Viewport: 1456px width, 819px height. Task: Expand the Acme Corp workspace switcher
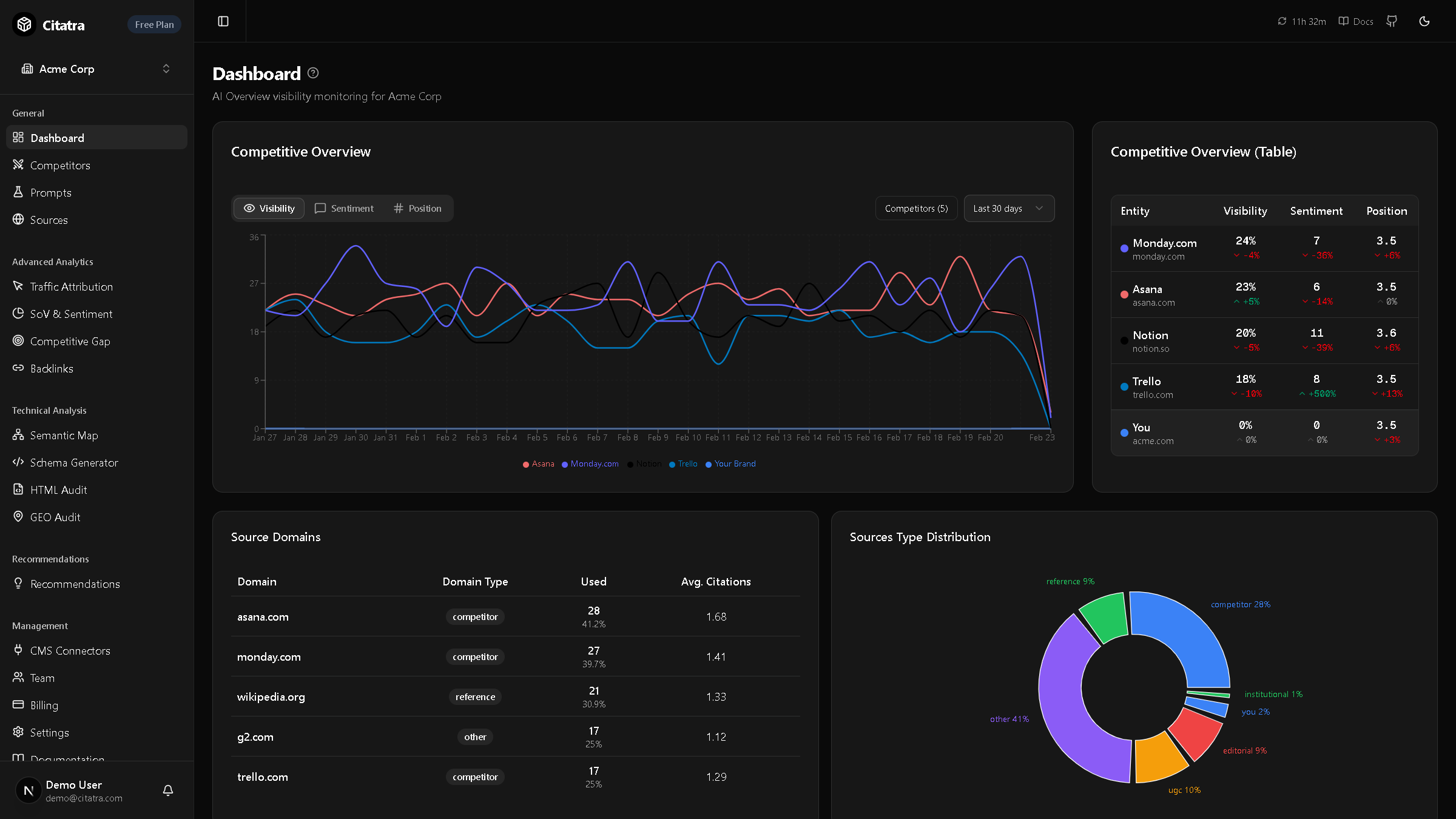coord(96,69)
